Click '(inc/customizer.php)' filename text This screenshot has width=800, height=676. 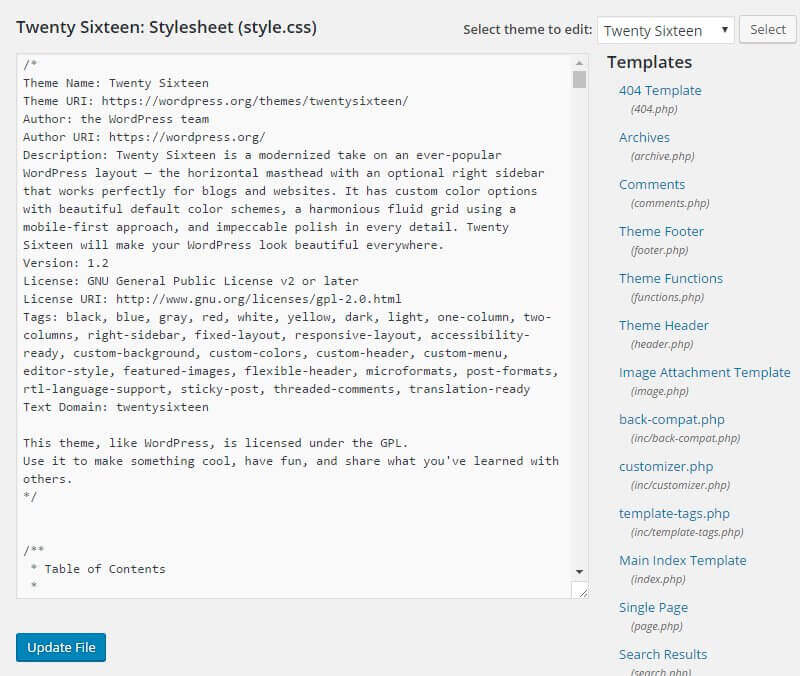(x=681, y=485)
